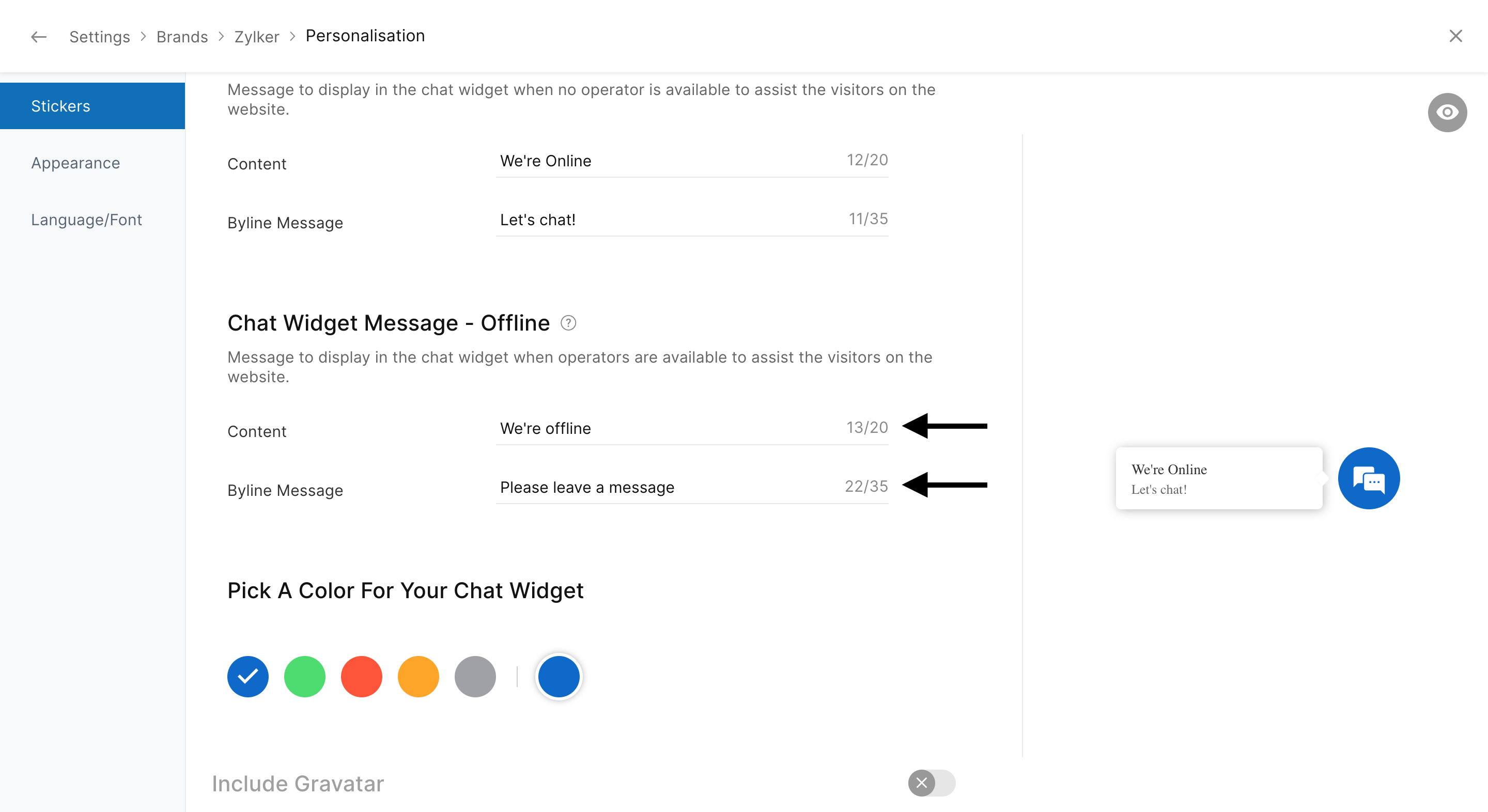Click the checked blue color swatch

248,676
